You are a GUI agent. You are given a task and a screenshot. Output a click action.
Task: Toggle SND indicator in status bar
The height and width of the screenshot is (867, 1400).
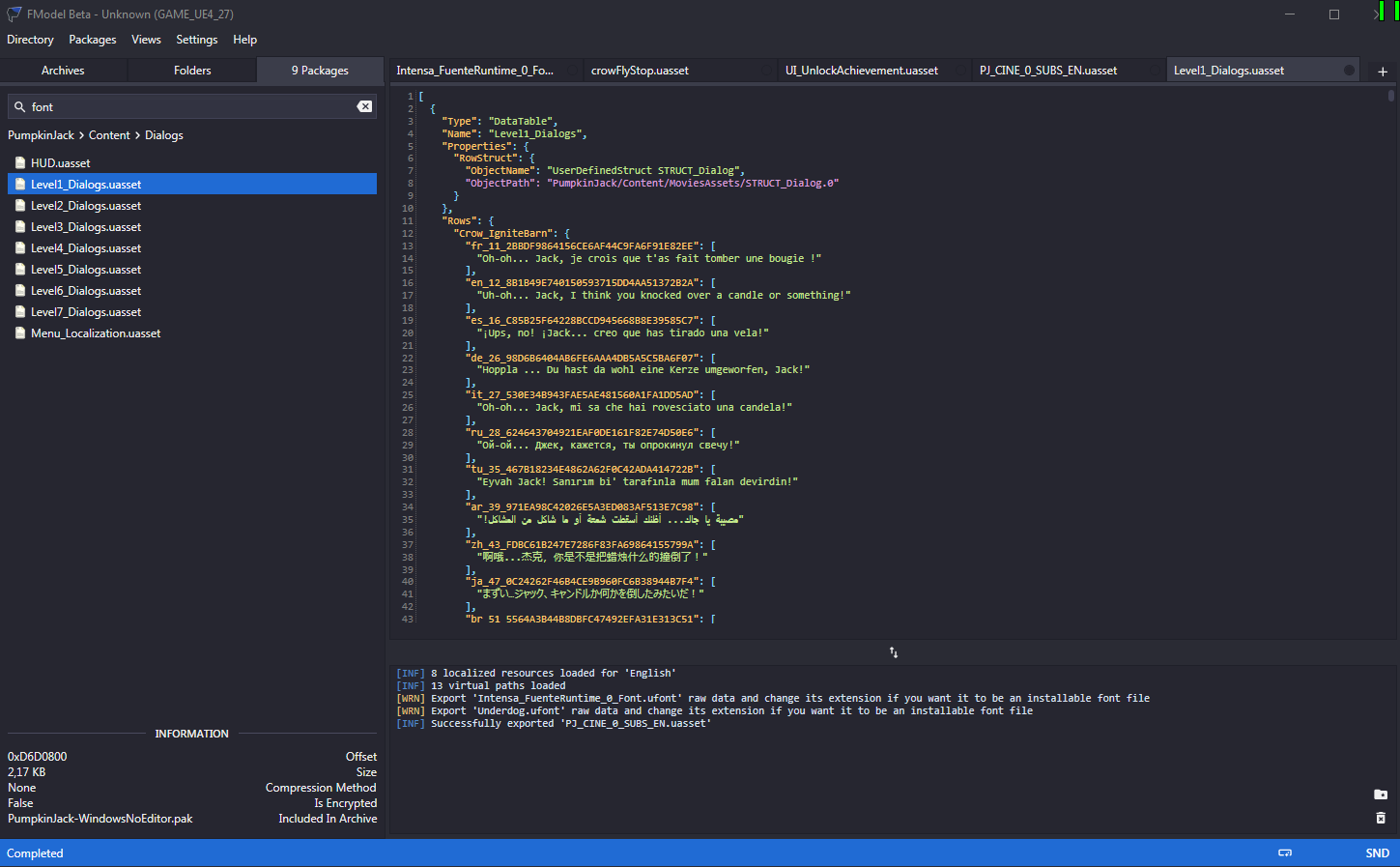pyautogui.click(x=1377, y=853)
